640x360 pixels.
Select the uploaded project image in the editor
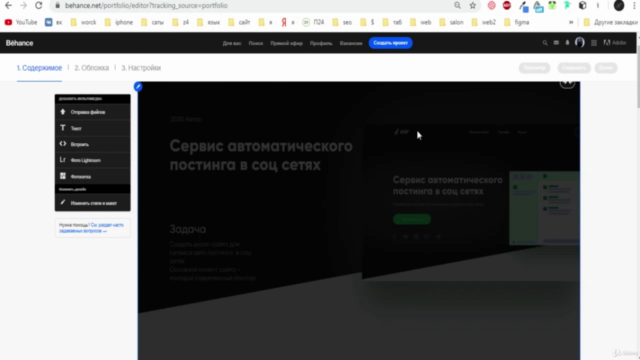(x=358, y=220)
